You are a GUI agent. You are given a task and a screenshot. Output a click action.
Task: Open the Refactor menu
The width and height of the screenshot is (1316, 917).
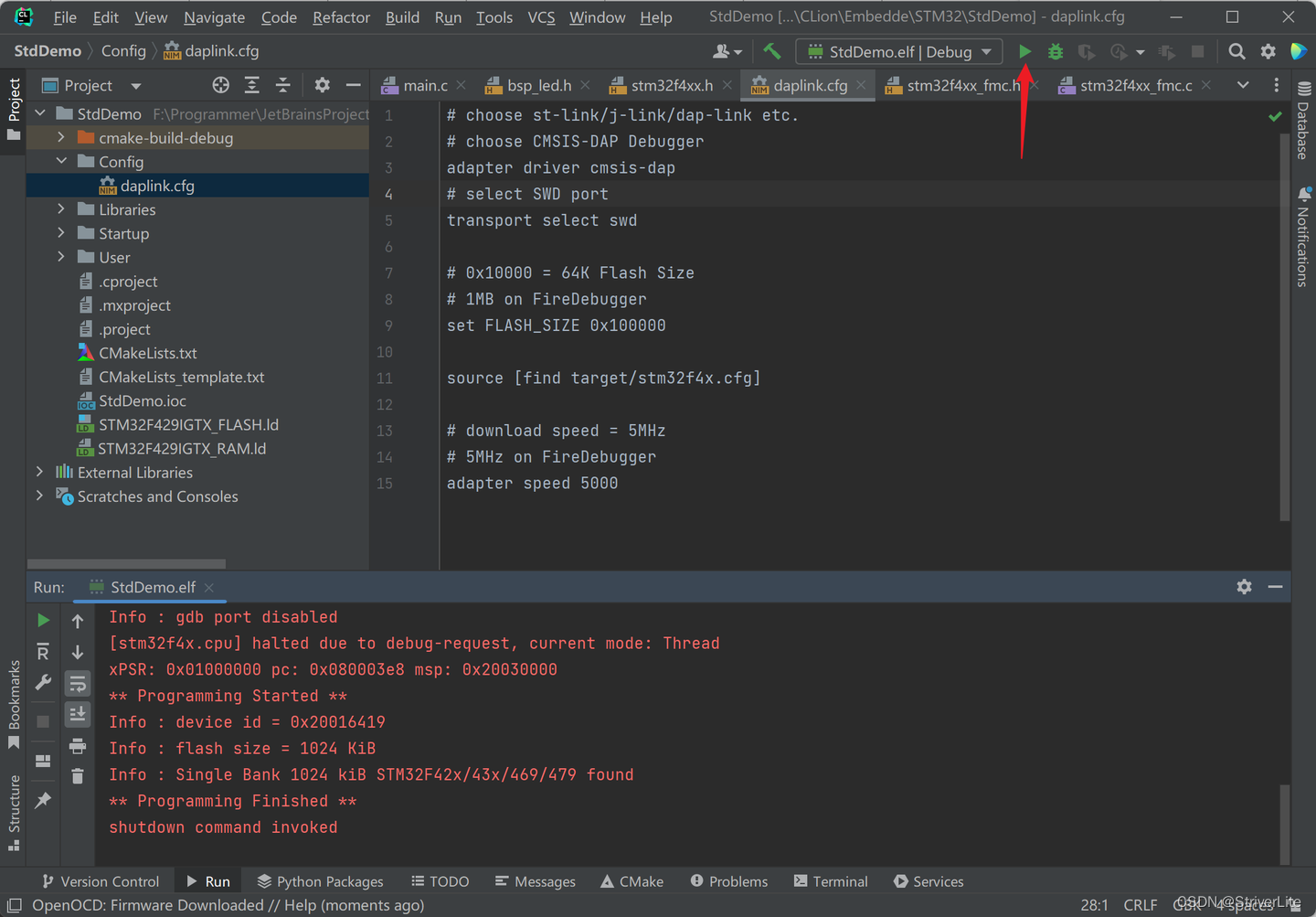[x=341, y=17]
